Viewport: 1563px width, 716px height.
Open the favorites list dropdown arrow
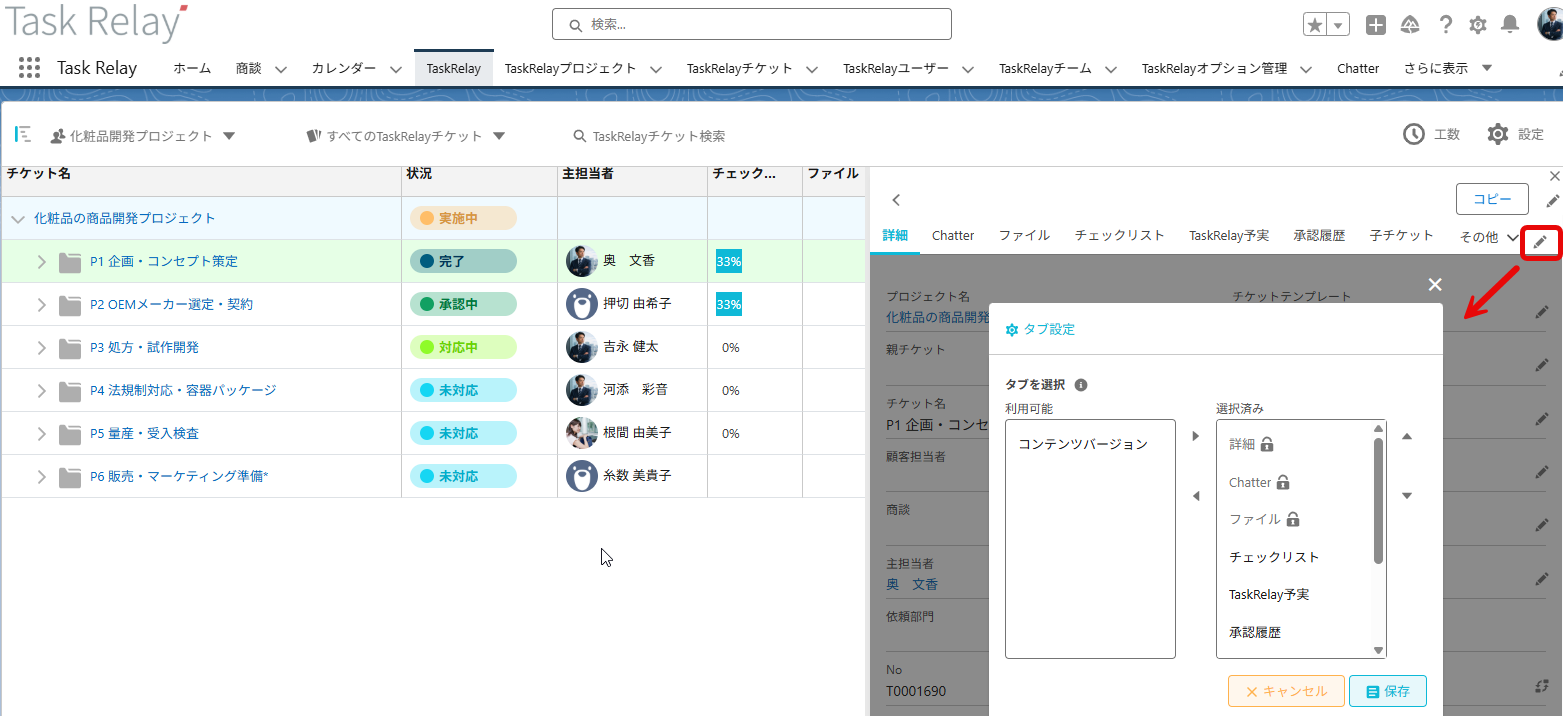tap(1338, 25)
